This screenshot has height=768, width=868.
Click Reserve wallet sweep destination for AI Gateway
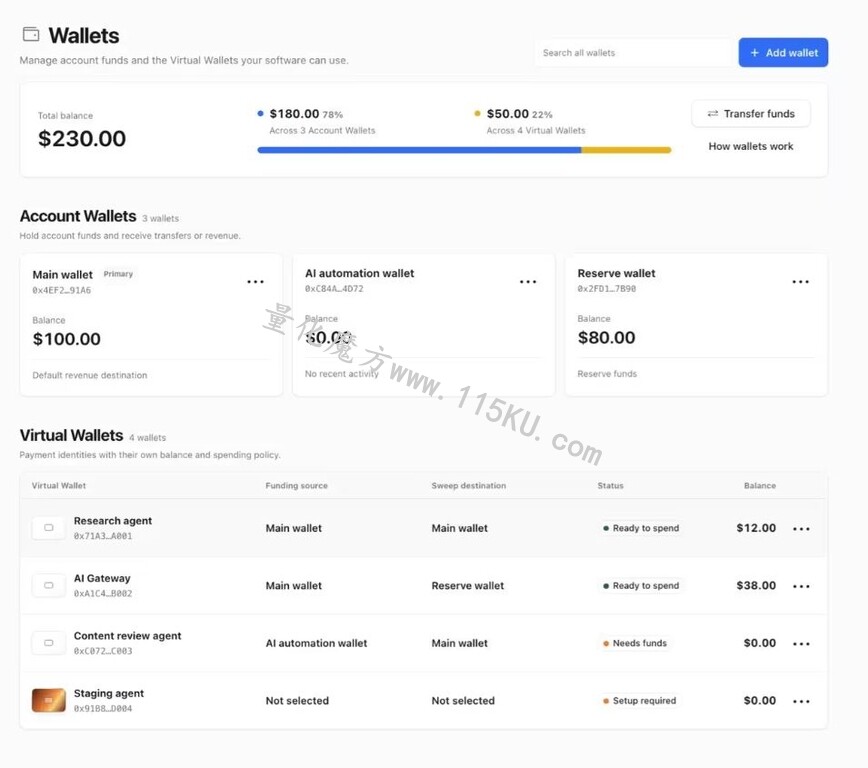(468, 586)
